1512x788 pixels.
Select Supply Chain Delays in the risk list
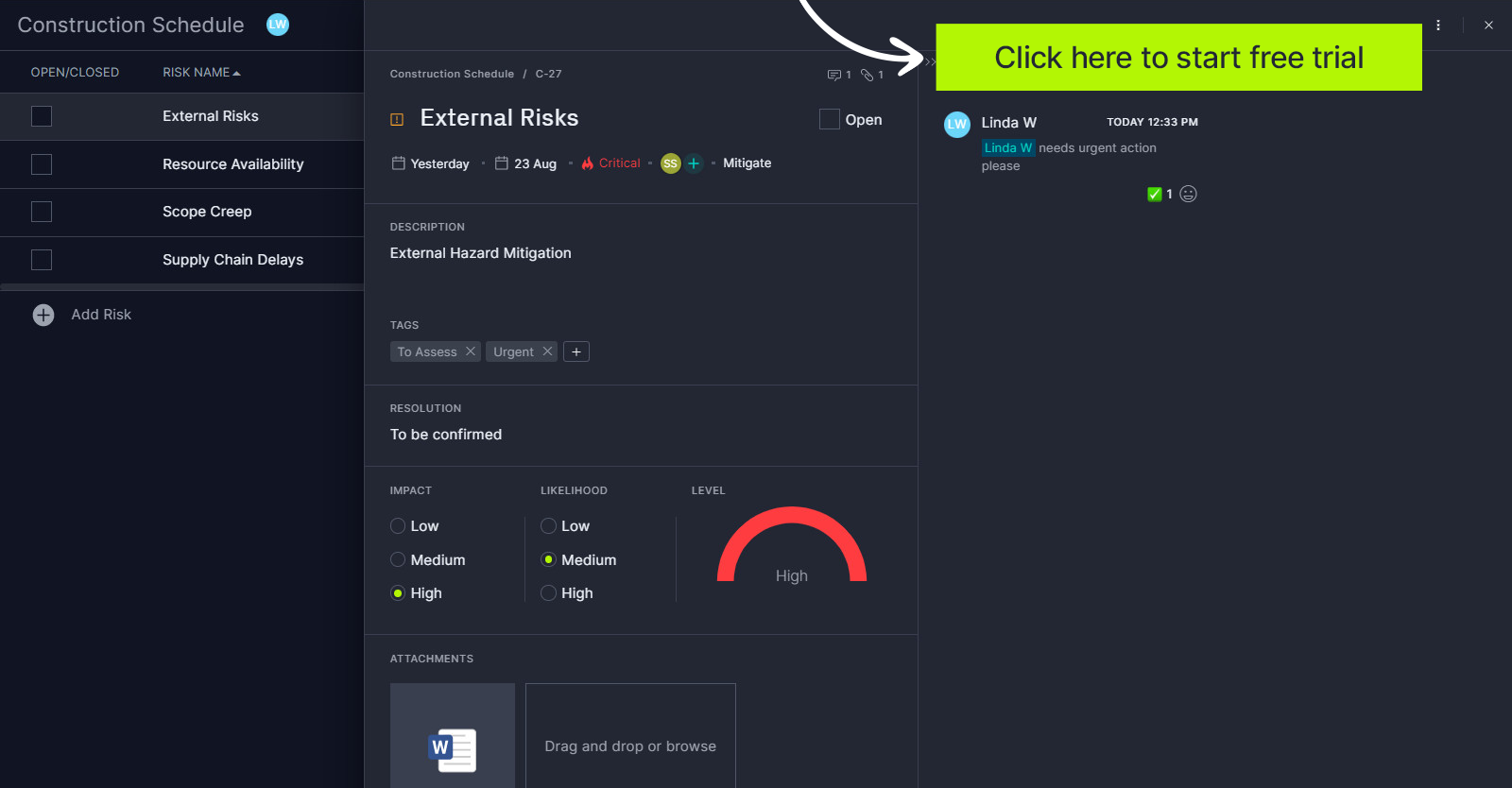coord(233,260)
